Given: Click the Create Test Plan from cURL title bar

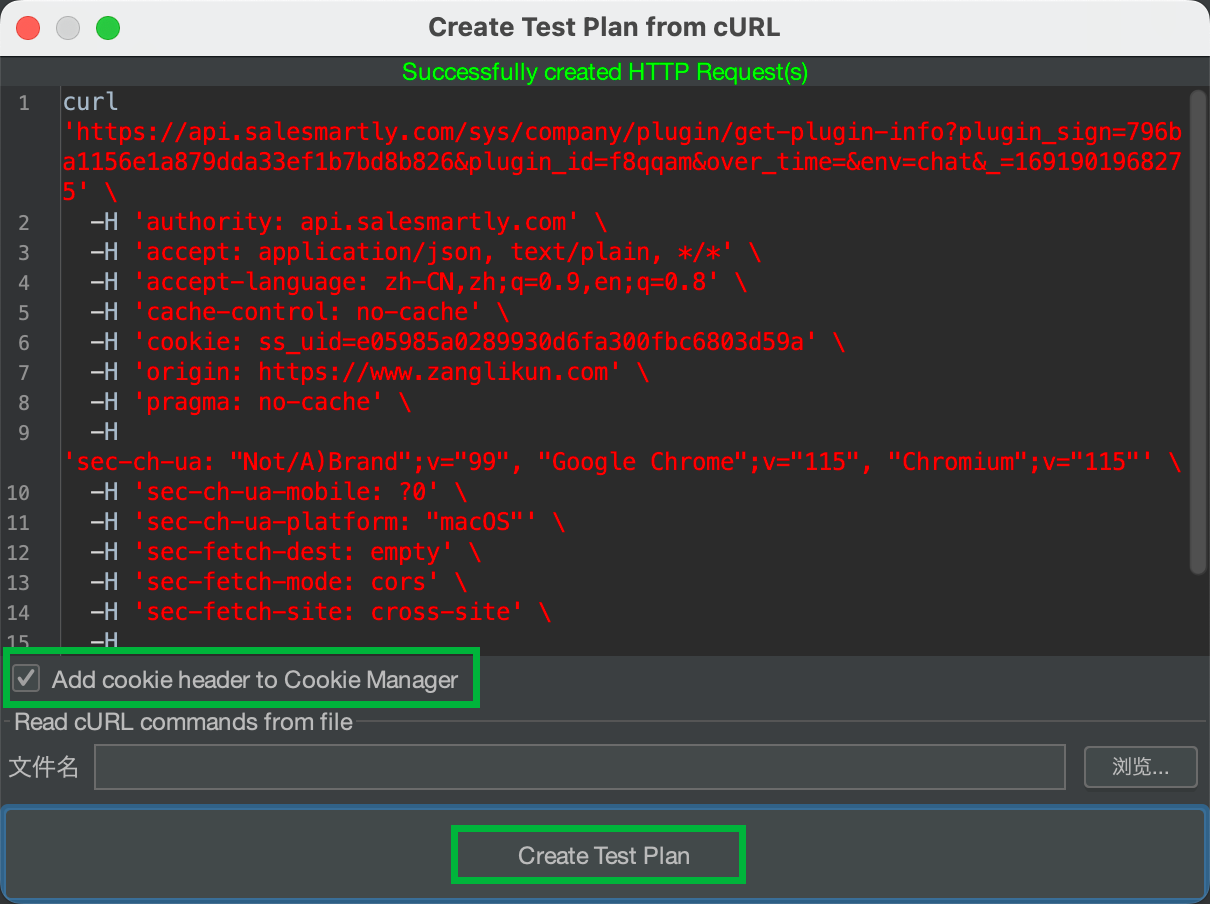Looking at the screenshot, I should pyautogui.click(x=604, y=27).
